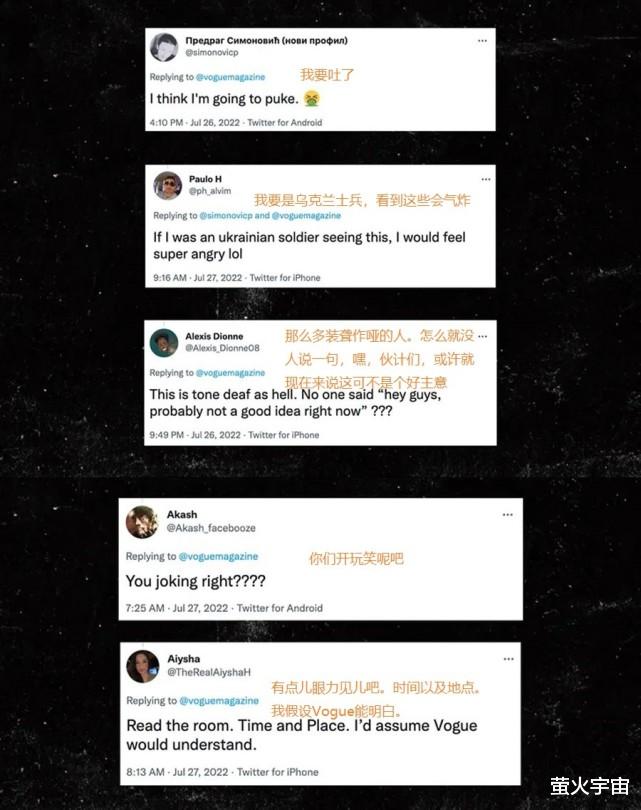The image size is (641, 810).
Task: Open @voguemagazine link in Alexis Dionne reply
Action: tap(230, 373)
